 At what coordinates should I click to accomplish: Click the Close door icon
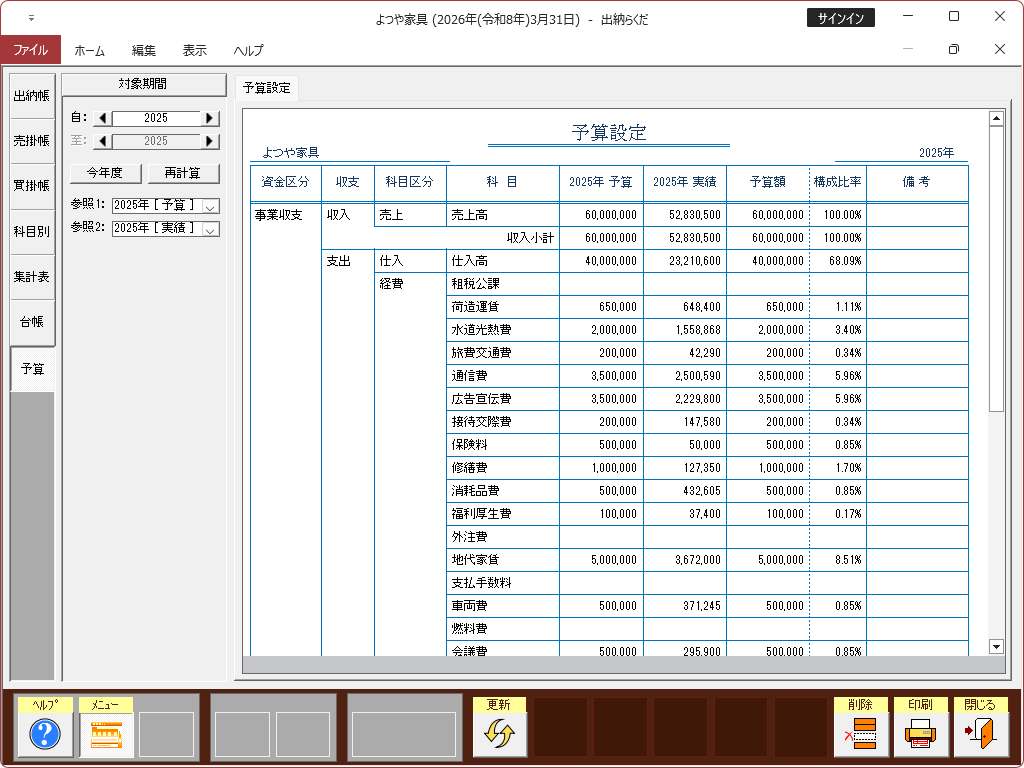coord(980,735)
